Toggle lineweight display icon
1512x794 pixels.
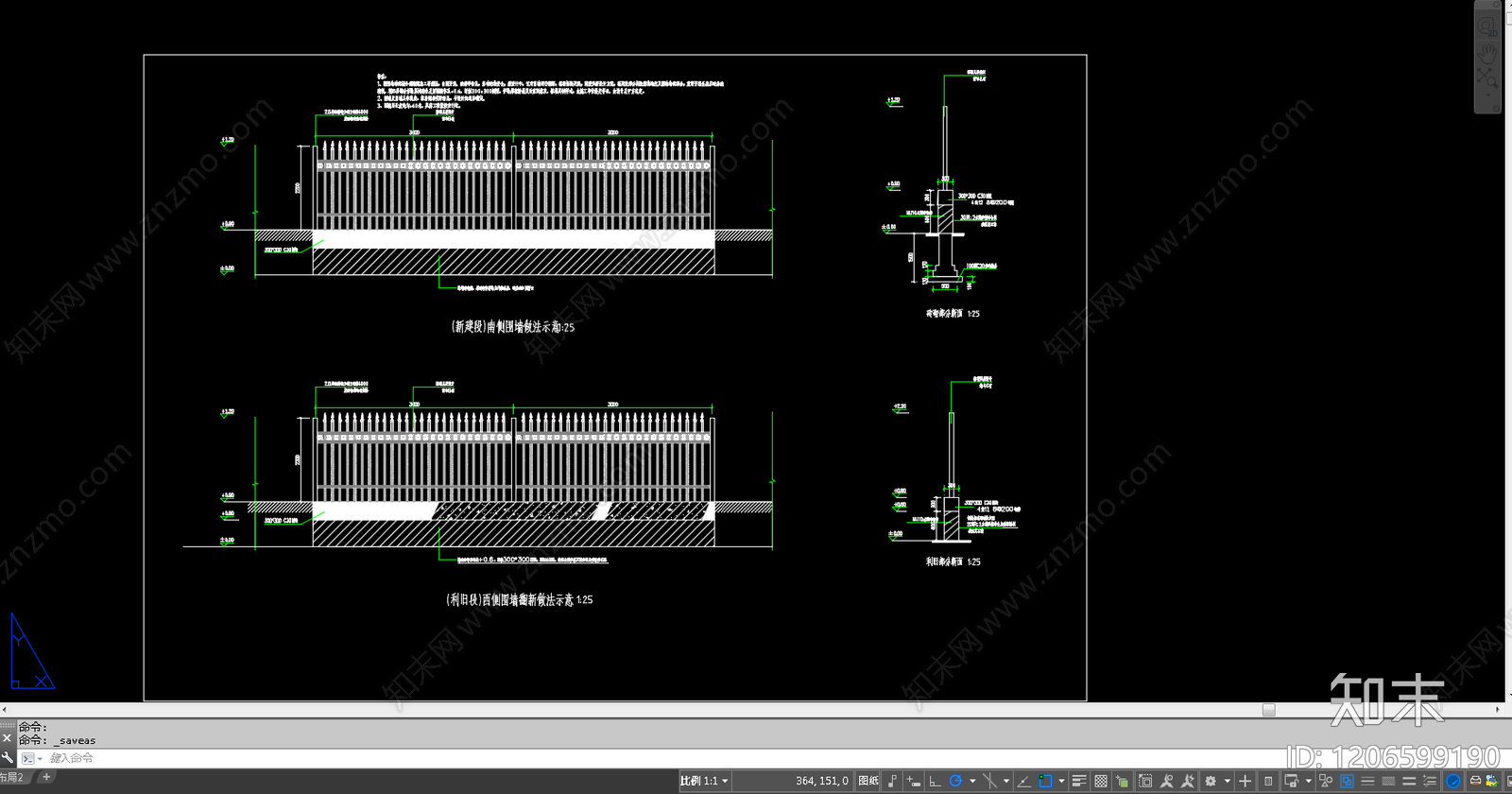coord(1078,781)
